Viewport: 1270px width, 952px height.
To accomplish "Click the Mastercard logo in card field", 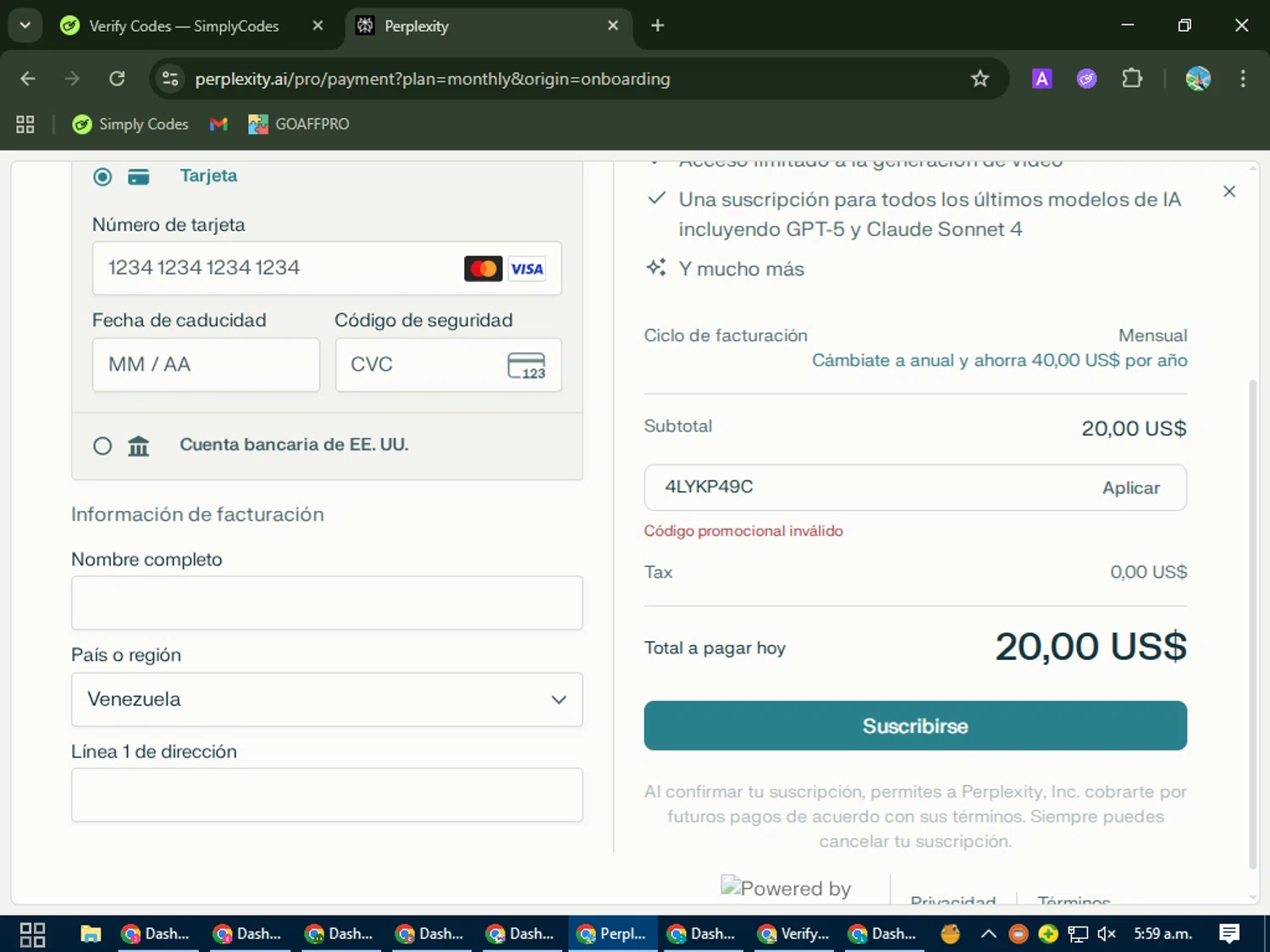I will pyautogui.click(x=483, y=268).
